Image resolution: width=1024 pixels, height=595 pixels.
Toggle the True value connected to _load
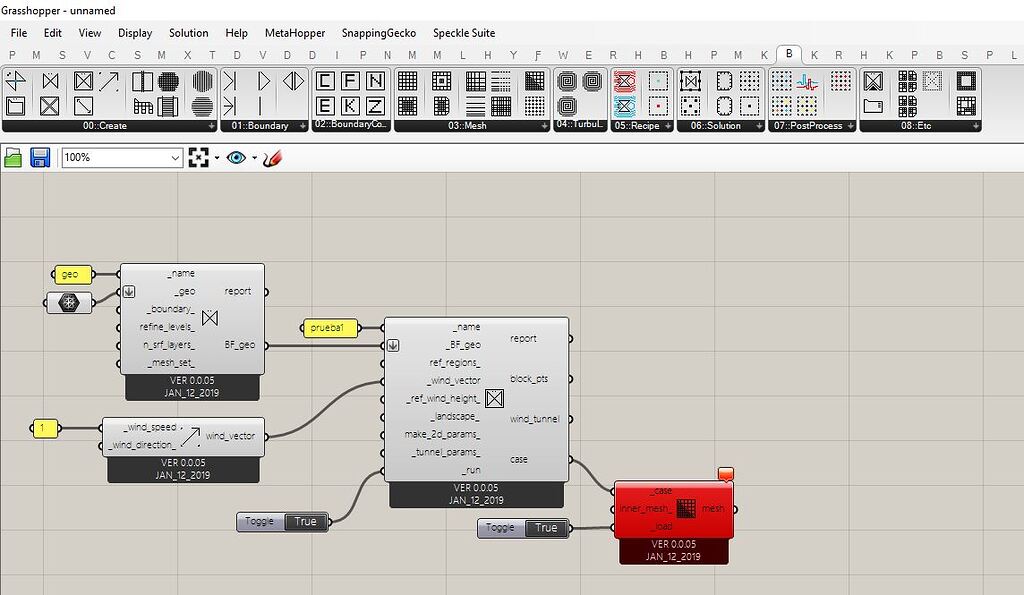pyautogui.click(x=546, y=528)
